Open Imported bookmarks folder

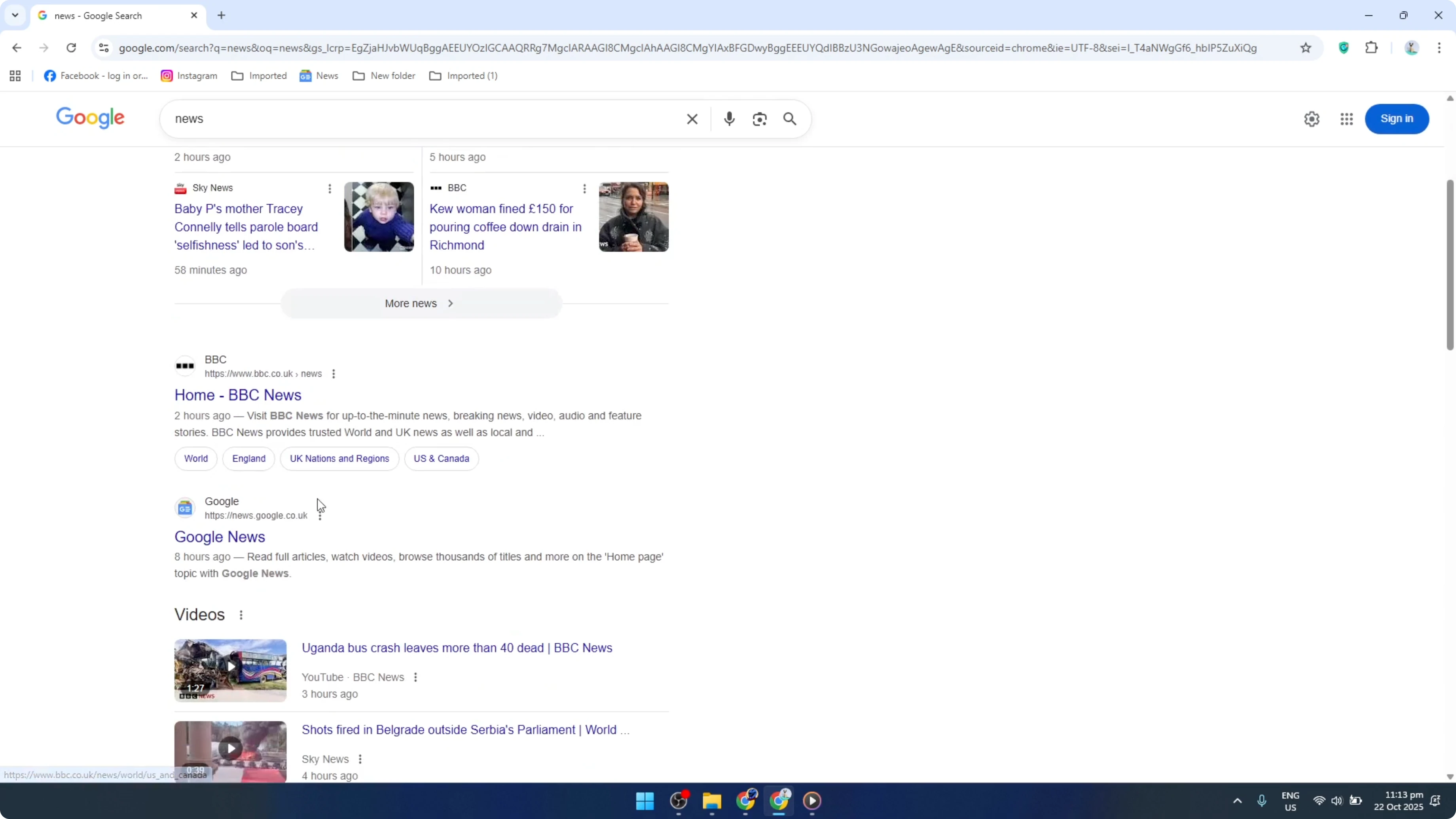tap(259, 76)
